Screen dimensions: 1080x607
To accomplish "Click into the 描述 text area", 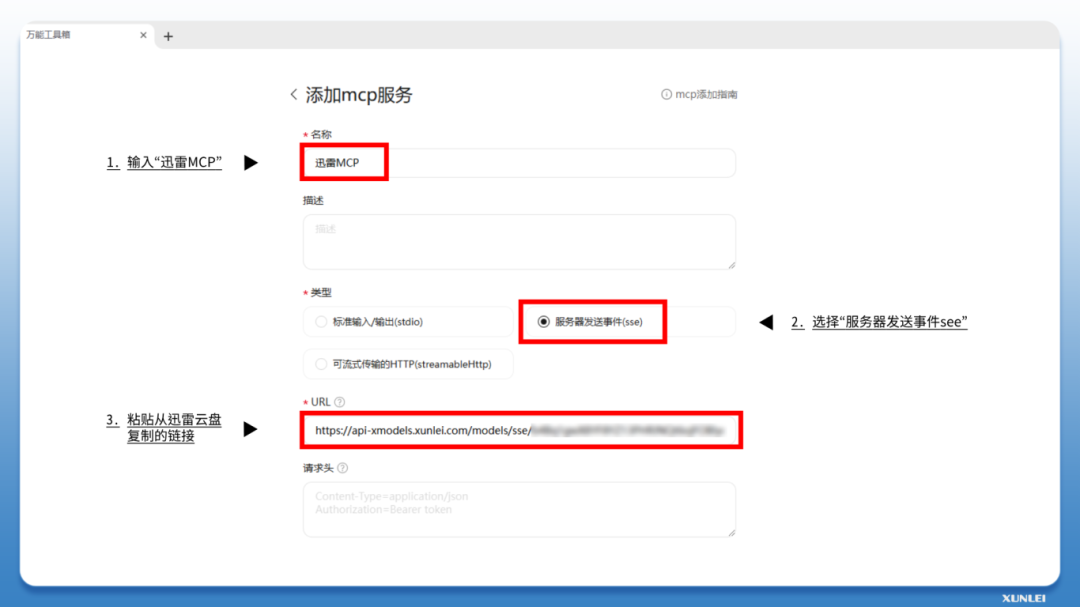I will [518, 241].
